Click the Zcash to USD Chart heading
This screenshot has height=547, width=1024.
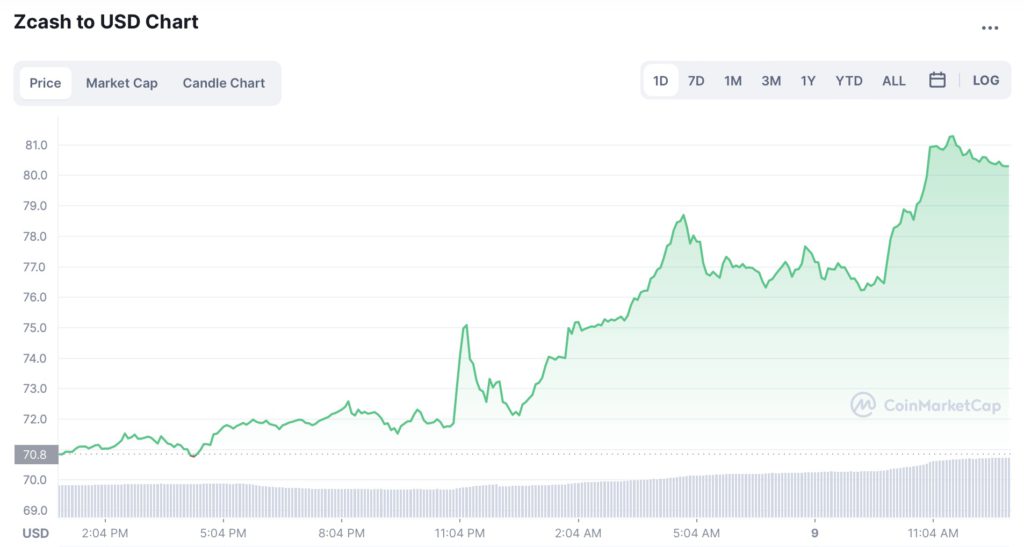tap(106, 22)
